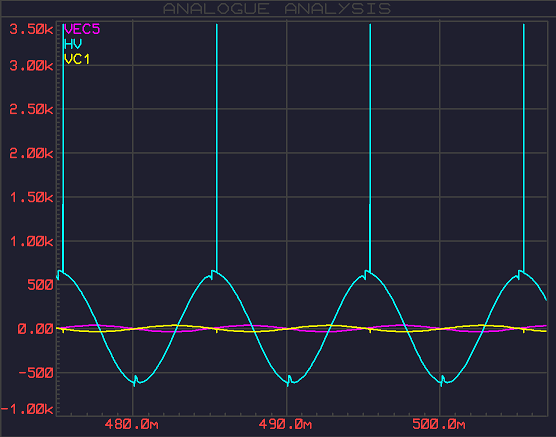Select the cyan HV trace label
The height and width of the screenshot is (437, 556).
coord(73,44)
